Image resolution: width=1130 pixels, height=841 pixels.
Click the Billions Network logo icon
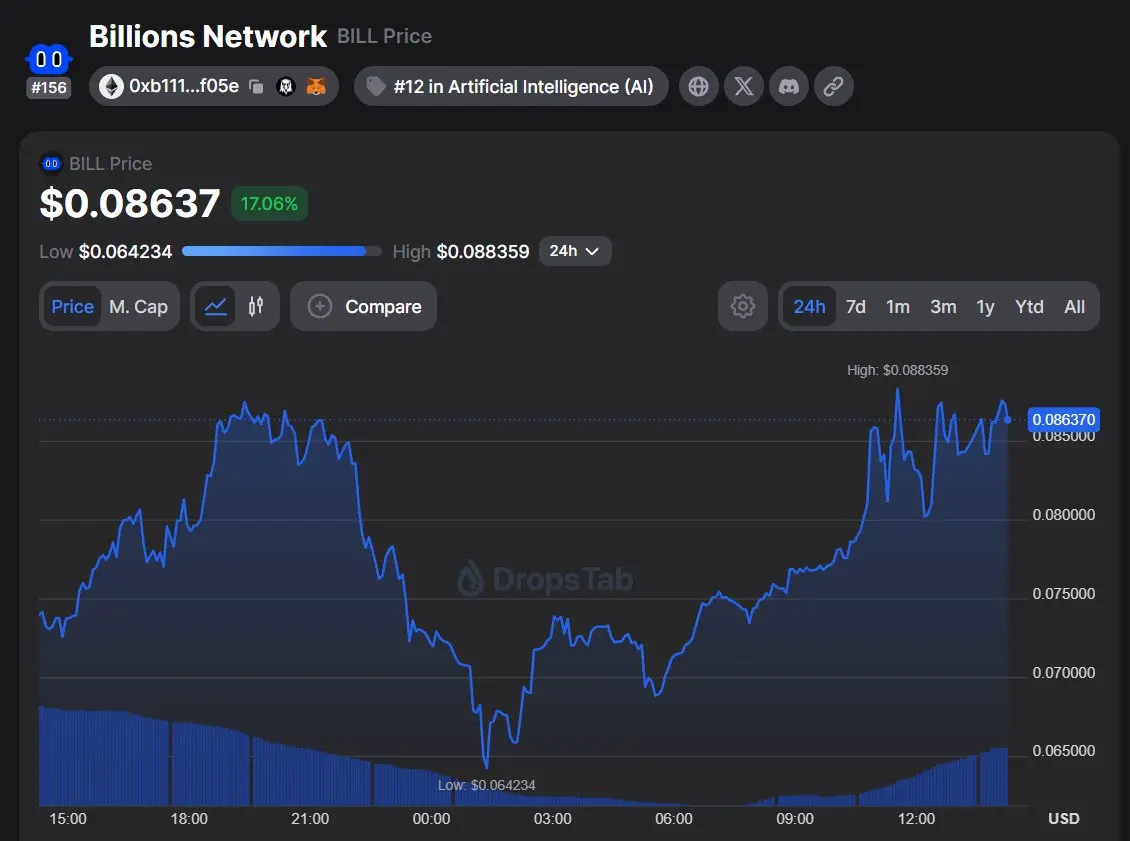(x=48, y=58)
